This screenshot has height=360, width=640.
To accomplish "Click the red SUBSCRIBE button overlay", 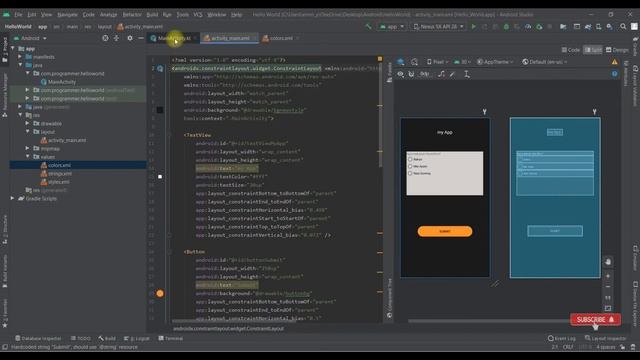I will [596, 320].
